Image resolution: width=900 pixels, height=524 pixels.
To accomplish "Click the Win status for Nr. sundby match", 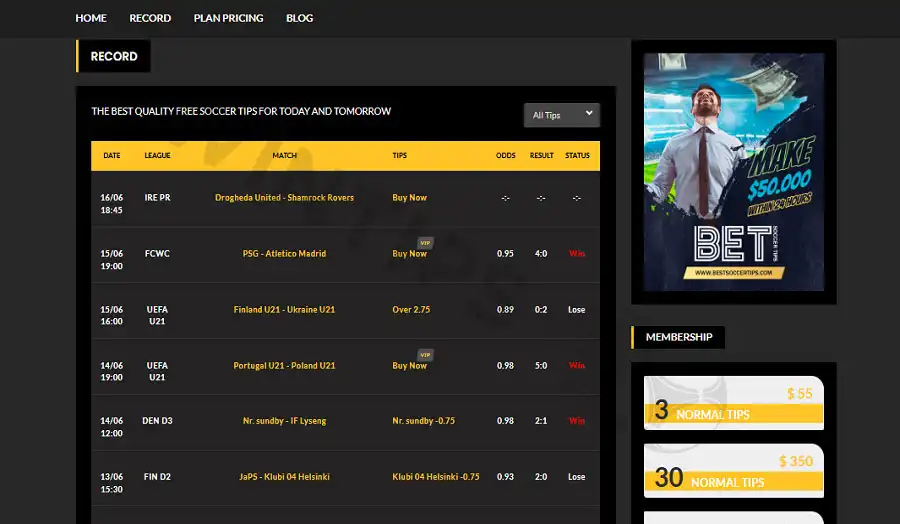I will click(x=577, y=421).
